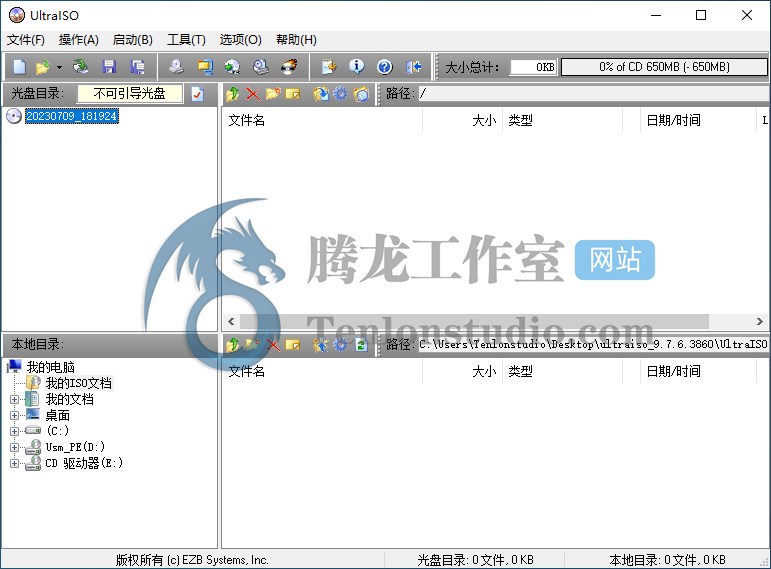Click Extract icon in disc pane toolbar
Screen dimensions: 771x569
tap(321, 93)
